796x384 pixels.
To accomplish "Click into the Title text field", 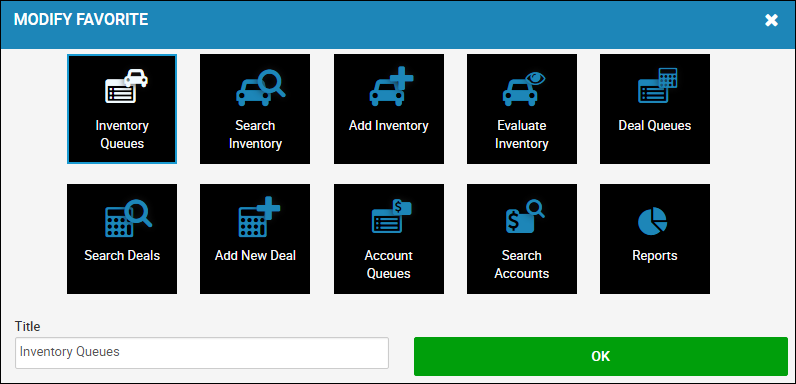I will [x=202, y=353].
